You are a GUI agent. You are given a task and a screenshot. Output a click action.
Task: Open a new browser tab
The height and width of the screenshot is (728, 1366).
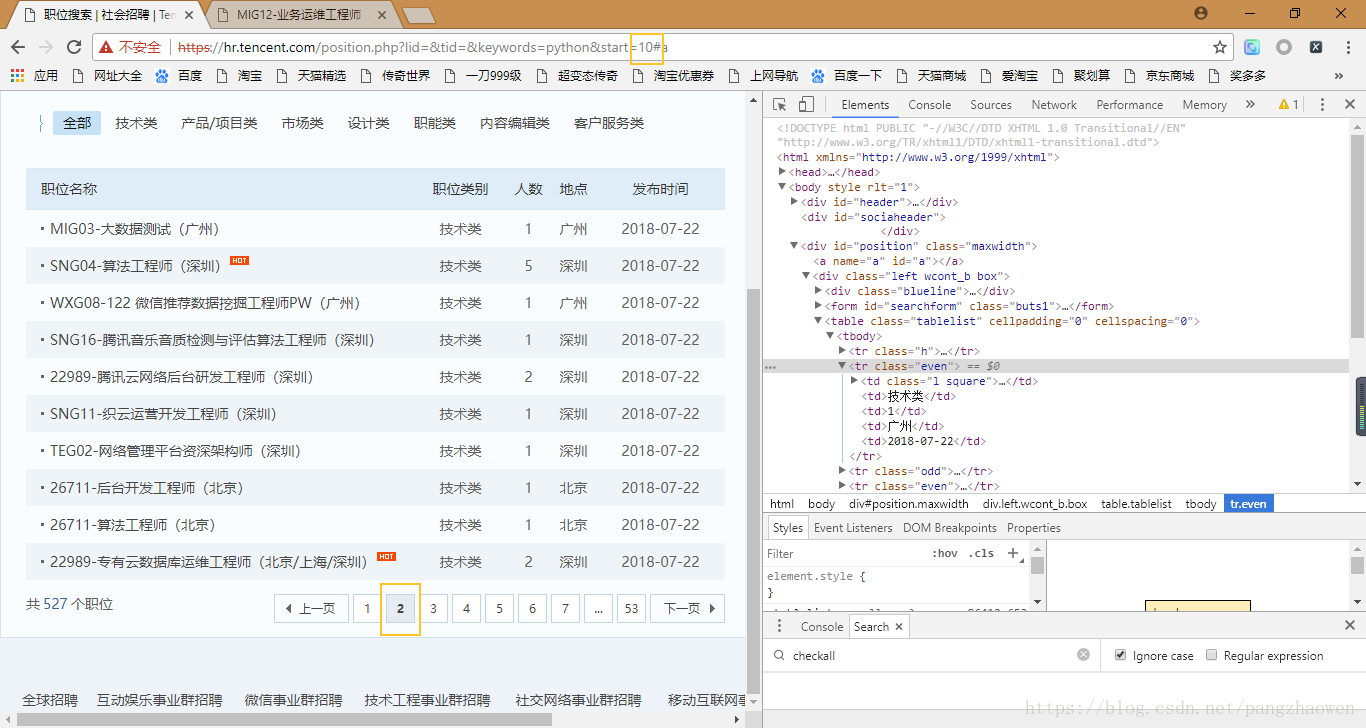pyautogui.click(x=418, y=15)
